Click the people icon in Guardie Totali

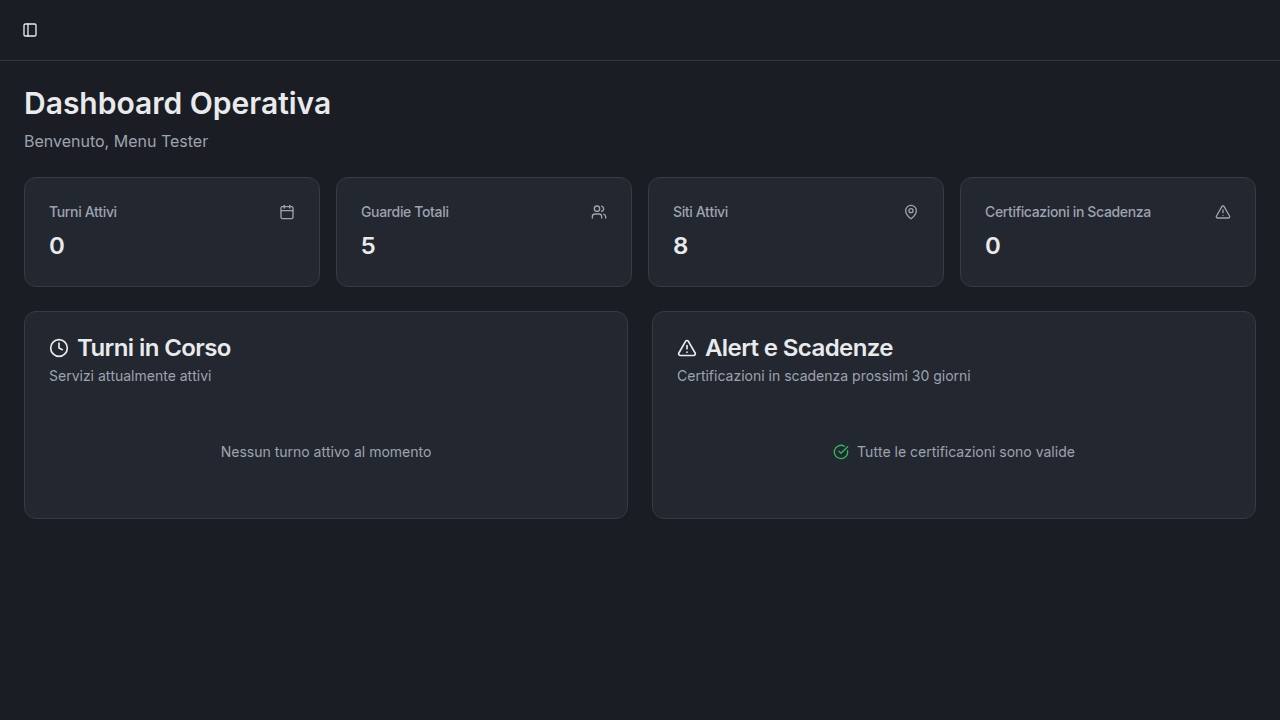coord(599,212)
